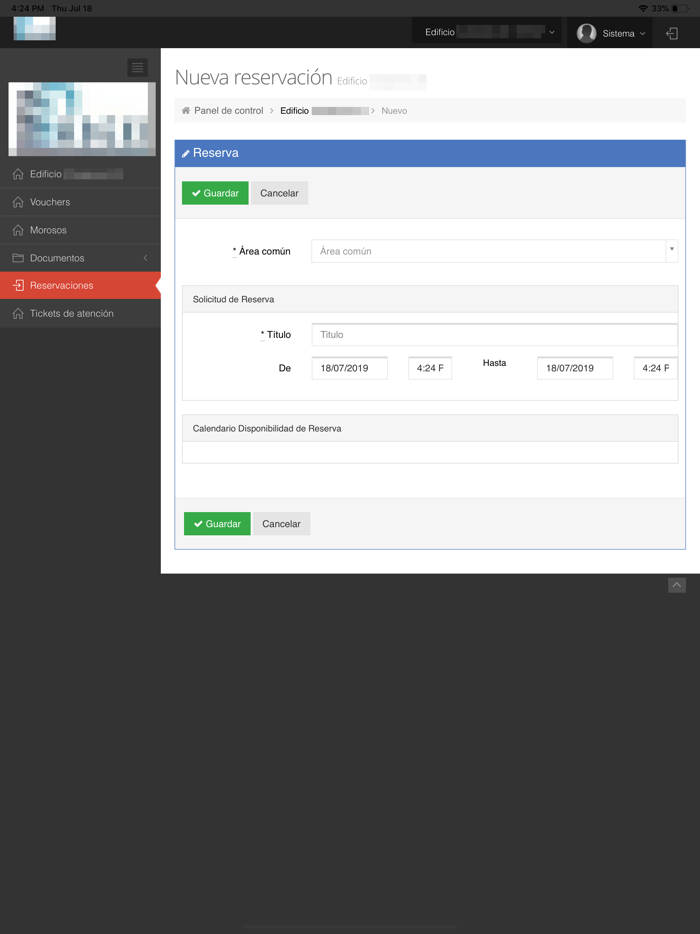Open Edificio in sidebar menu
This screenshot has width=700, height=934.
80,175
